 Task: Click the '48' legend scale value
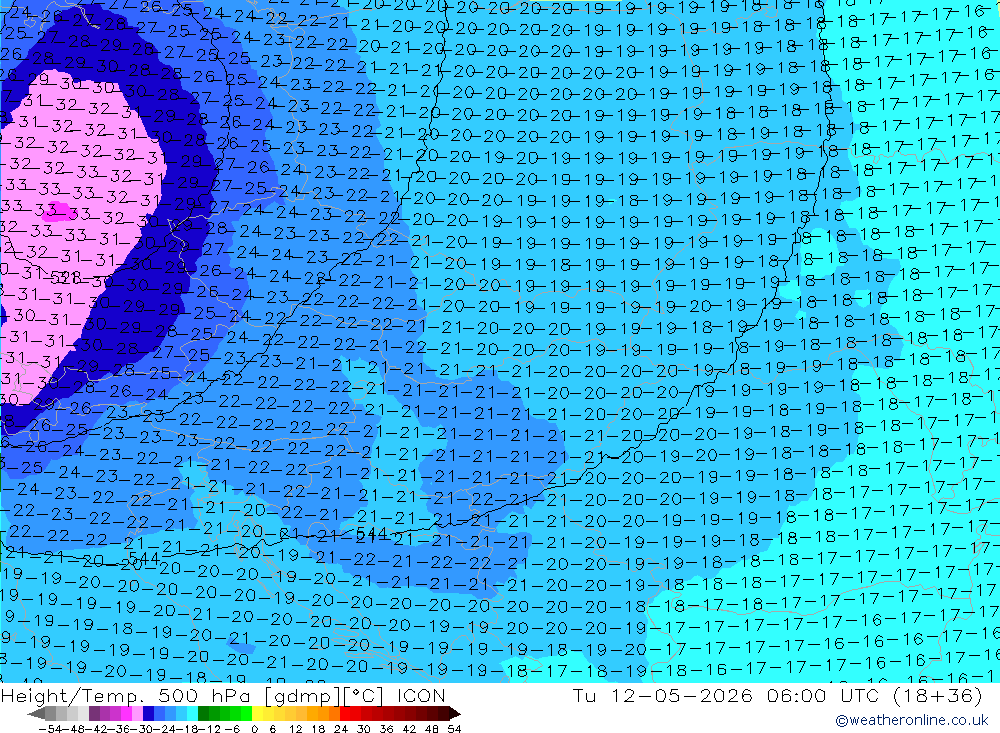pos(432,729)
